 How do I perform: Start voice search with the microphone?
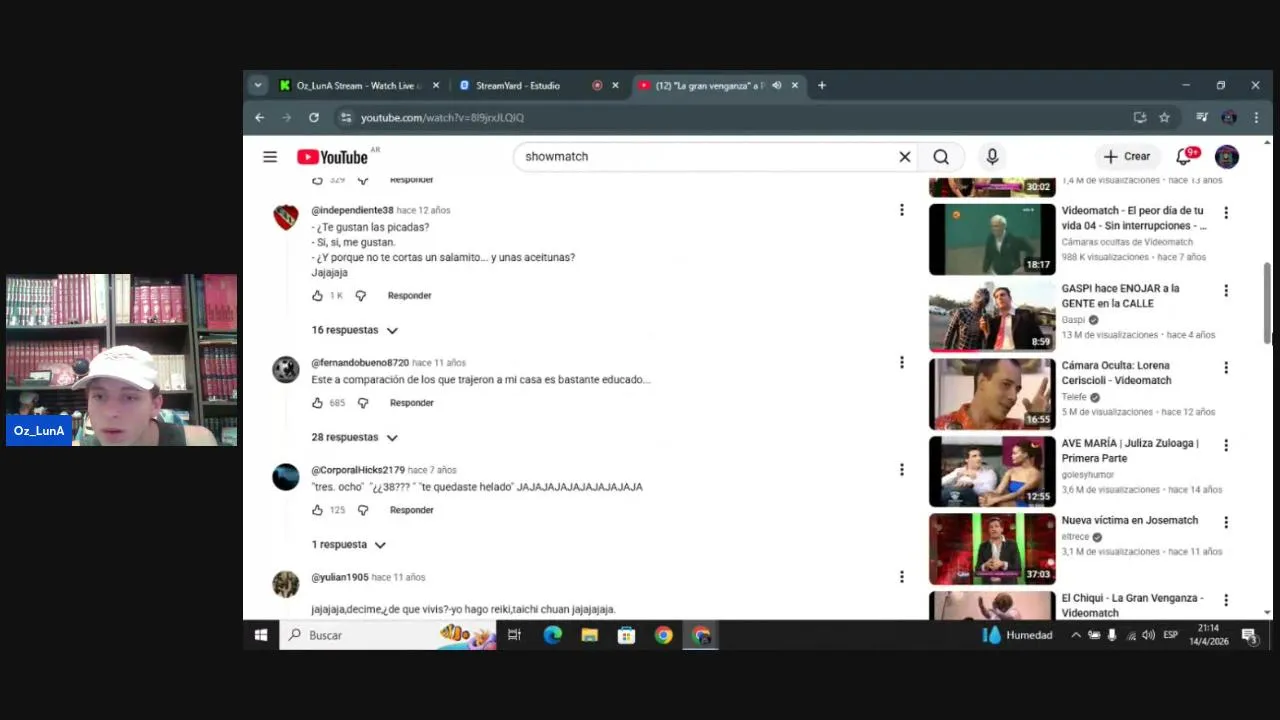(992, 157)
